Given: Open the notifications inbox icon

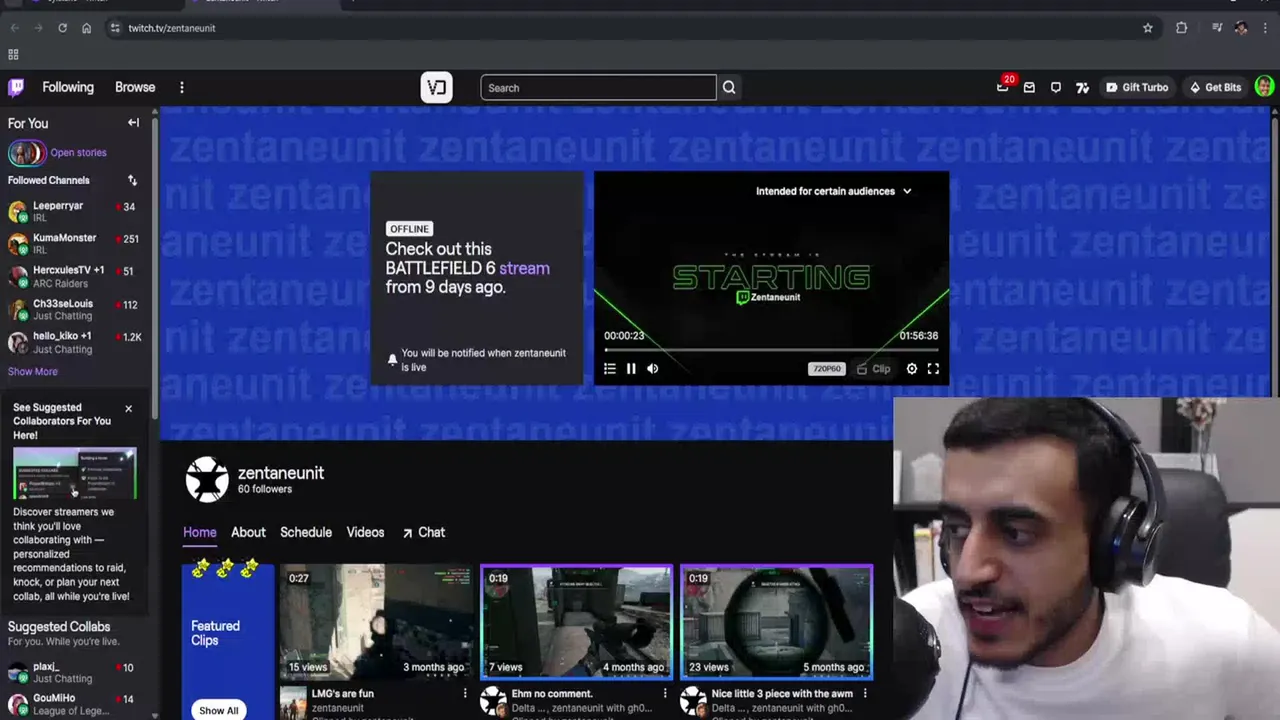Looking at the screenshot, I should 1029,88.
